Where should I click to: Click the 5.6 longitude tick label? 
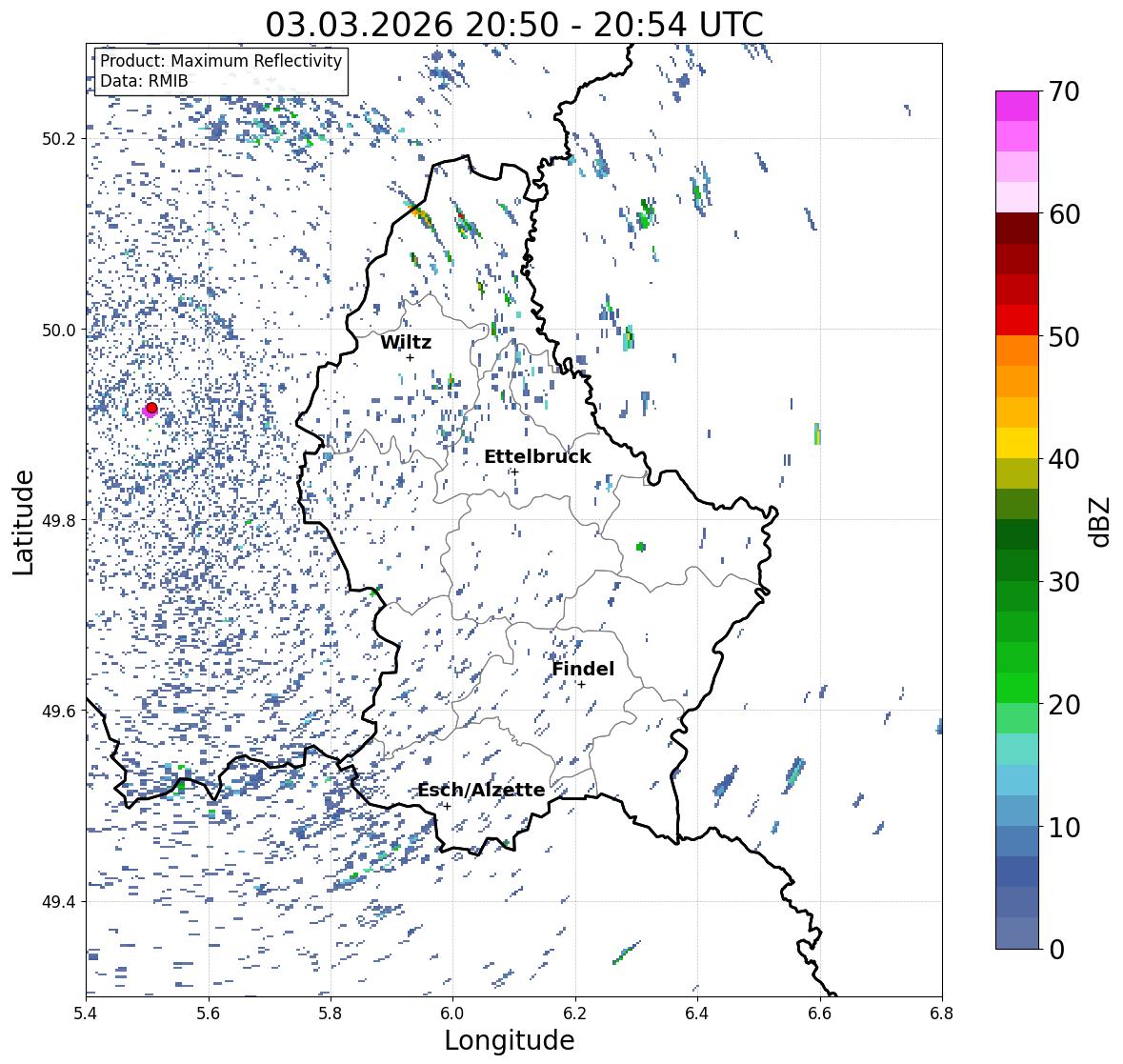[x=209, y=1014]
